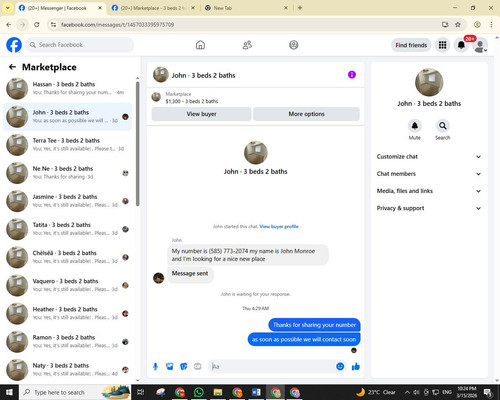Image resolution: width=500 pixels, height=400 pixels.
Task: Open Tatita - 3 beds 2 baths chat
Action: click(68, 229)
